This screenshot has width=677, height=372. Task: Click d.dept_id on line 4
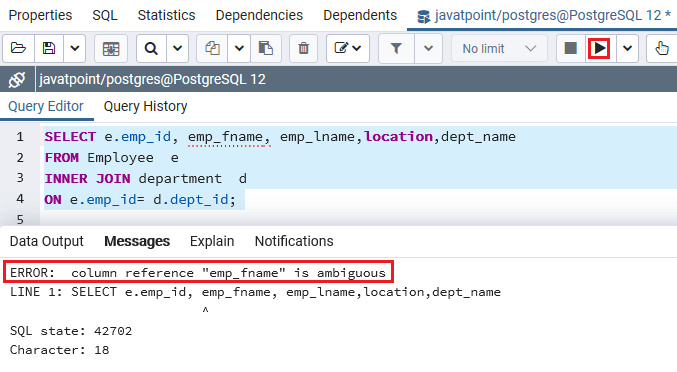[x=190, y=199]
